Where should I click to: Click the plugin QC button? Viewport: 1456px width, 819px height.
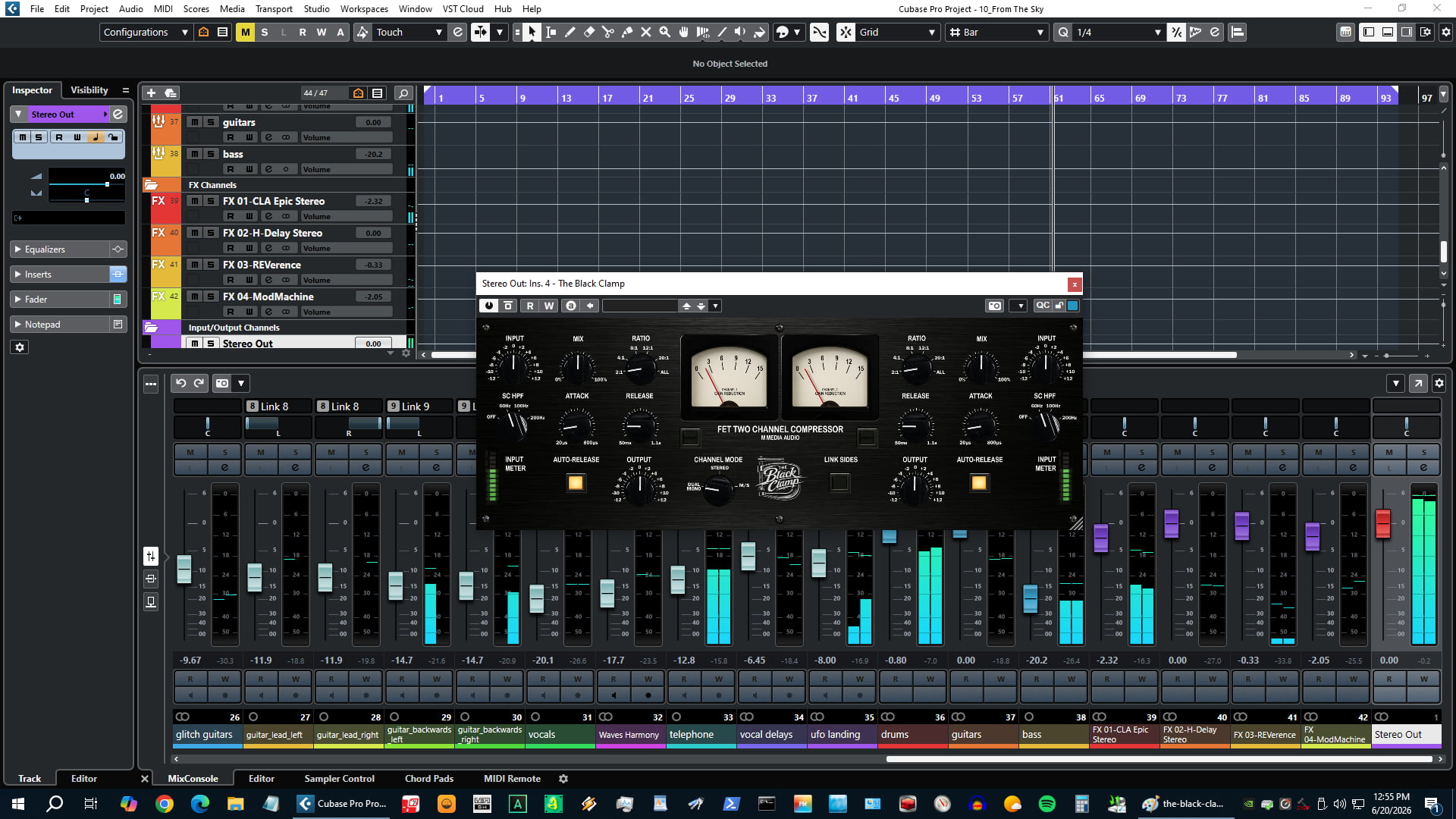click(x=1043, y=306)
